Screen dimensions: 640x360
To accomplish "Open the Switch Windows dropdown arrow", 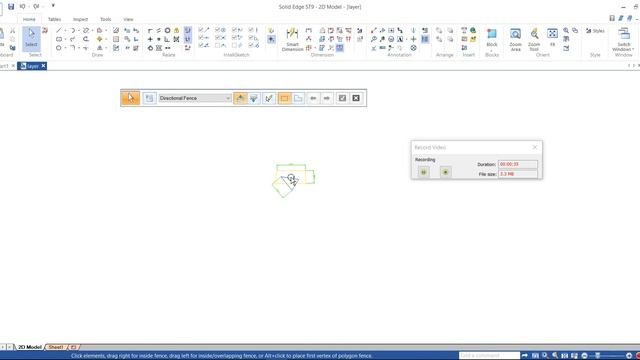I will click(633, 49).
